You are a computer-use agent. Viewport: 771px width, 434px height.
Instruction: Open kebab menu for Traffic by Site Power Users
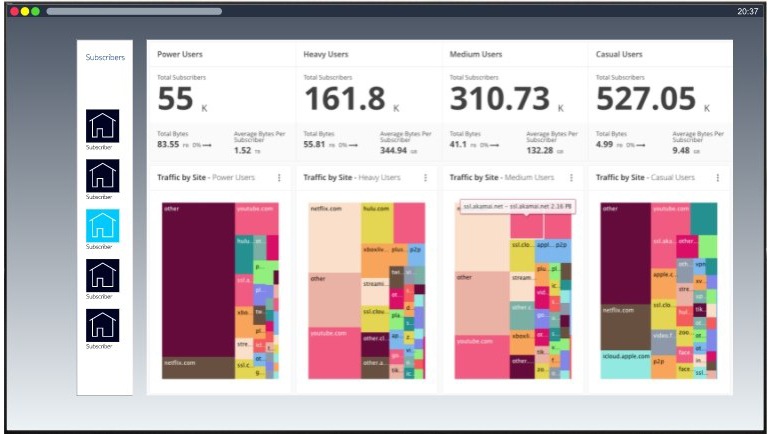279,177
